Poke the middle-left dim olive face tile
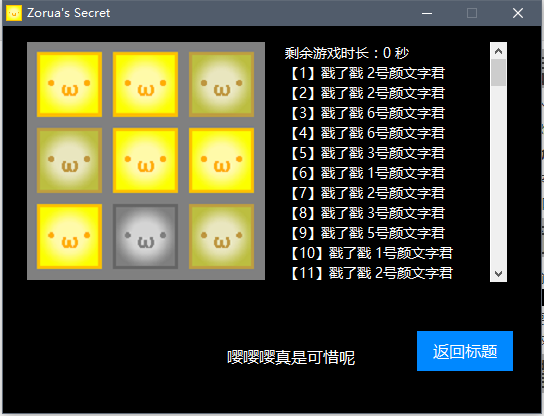This screenshot has height=416, width=544. point(69,160)
